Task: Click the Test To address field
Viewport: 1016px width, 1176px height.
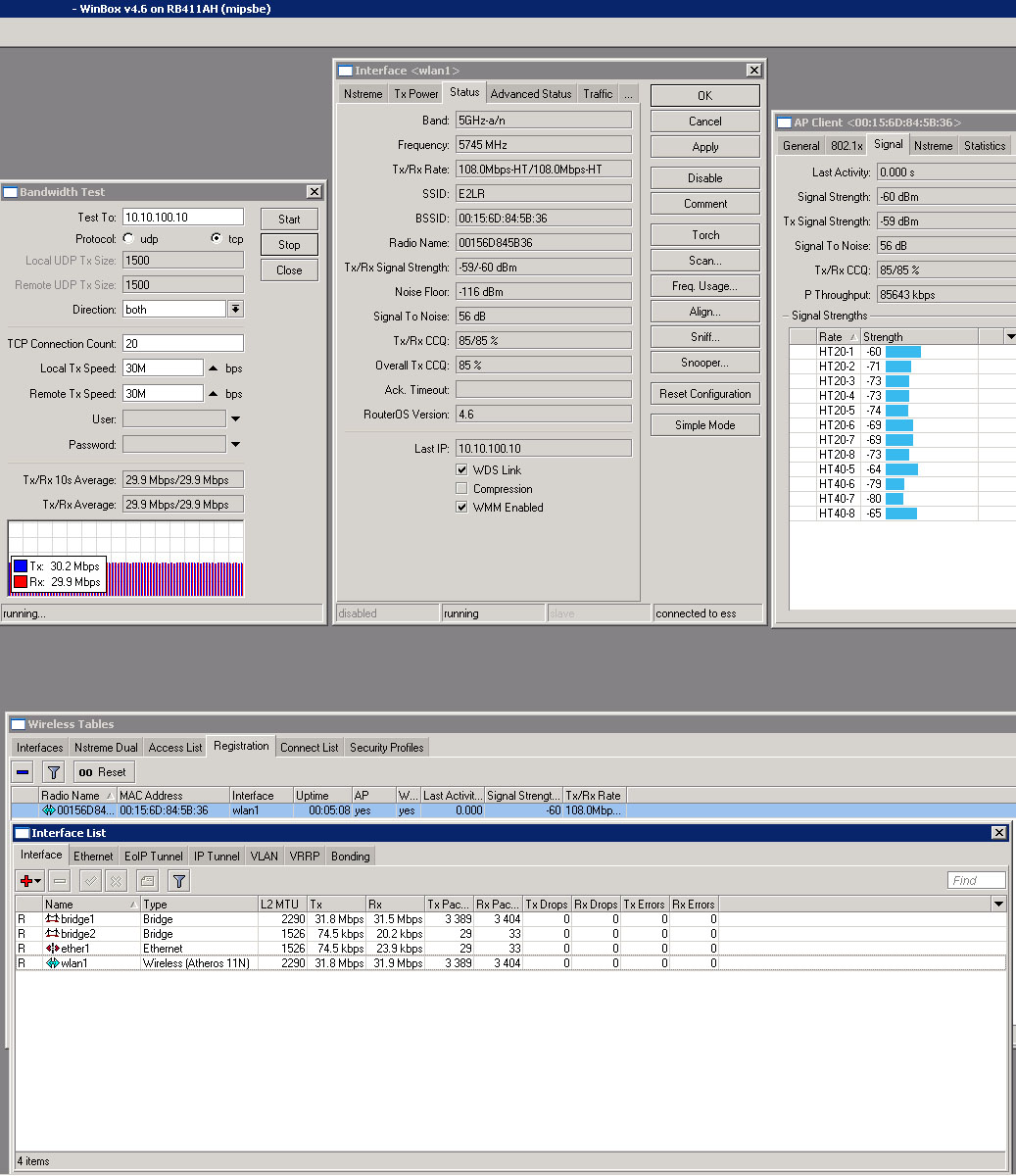Action: pyautogui.click(x=183, y=218)
